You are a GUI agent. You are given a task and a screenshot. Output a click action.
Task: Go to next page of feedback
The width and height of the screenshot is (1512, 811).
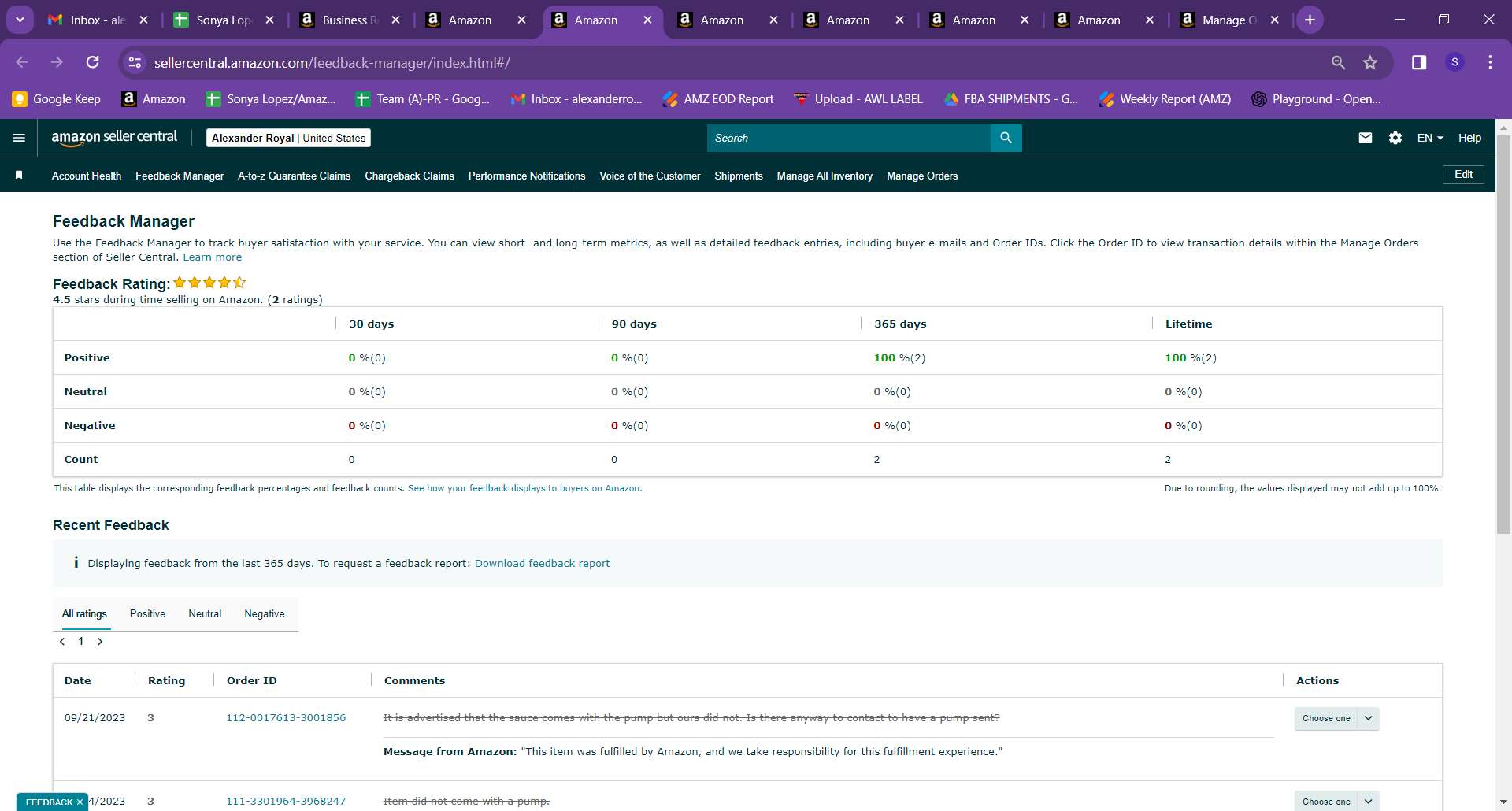point(100,642)
